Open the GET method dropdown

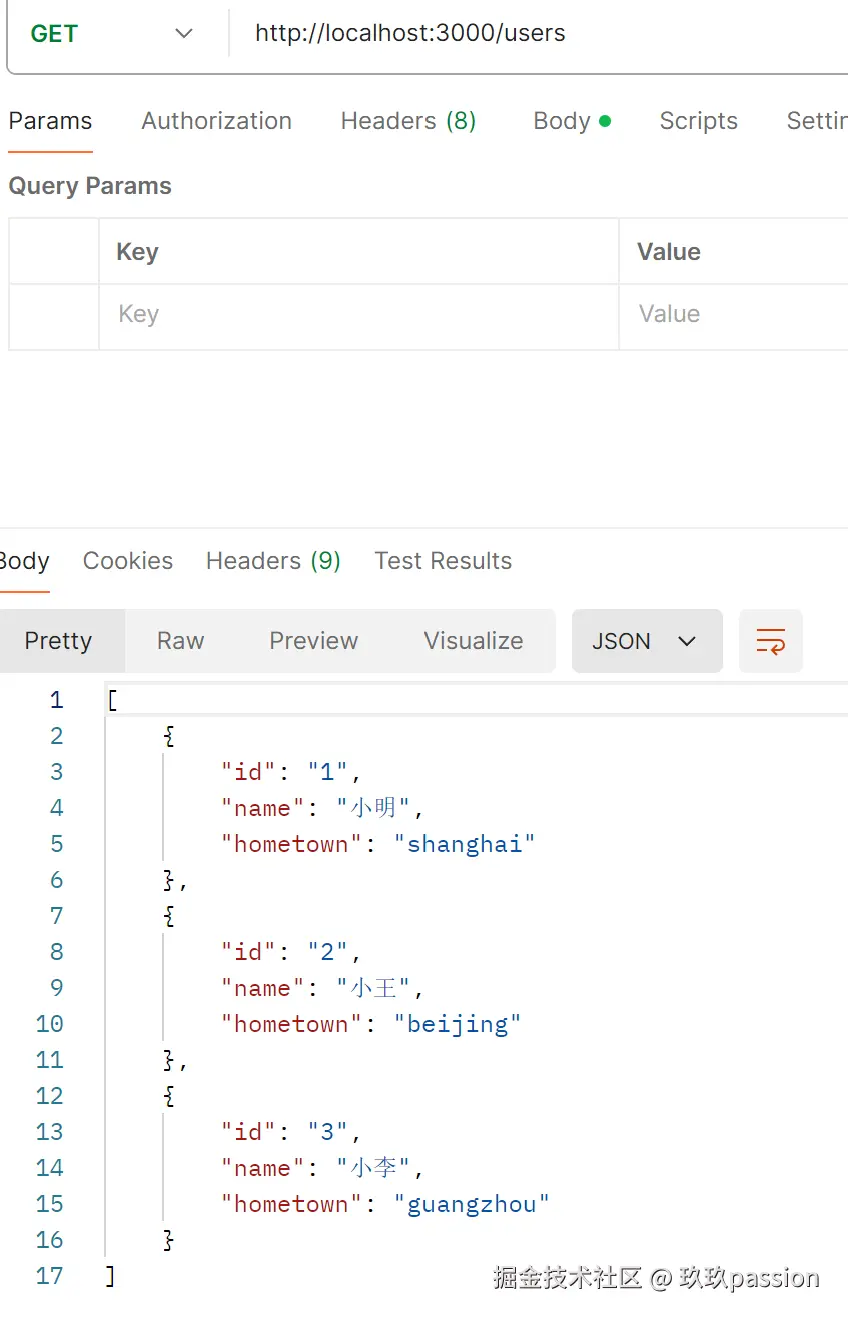(x=112, y=33)
